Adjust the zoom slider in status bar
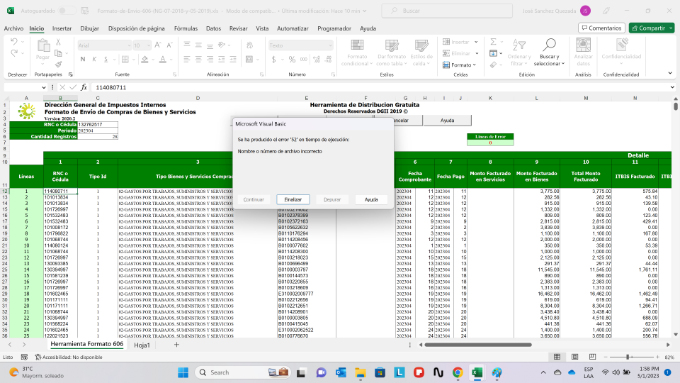680x383 pixels. click(x=628, y=357)
